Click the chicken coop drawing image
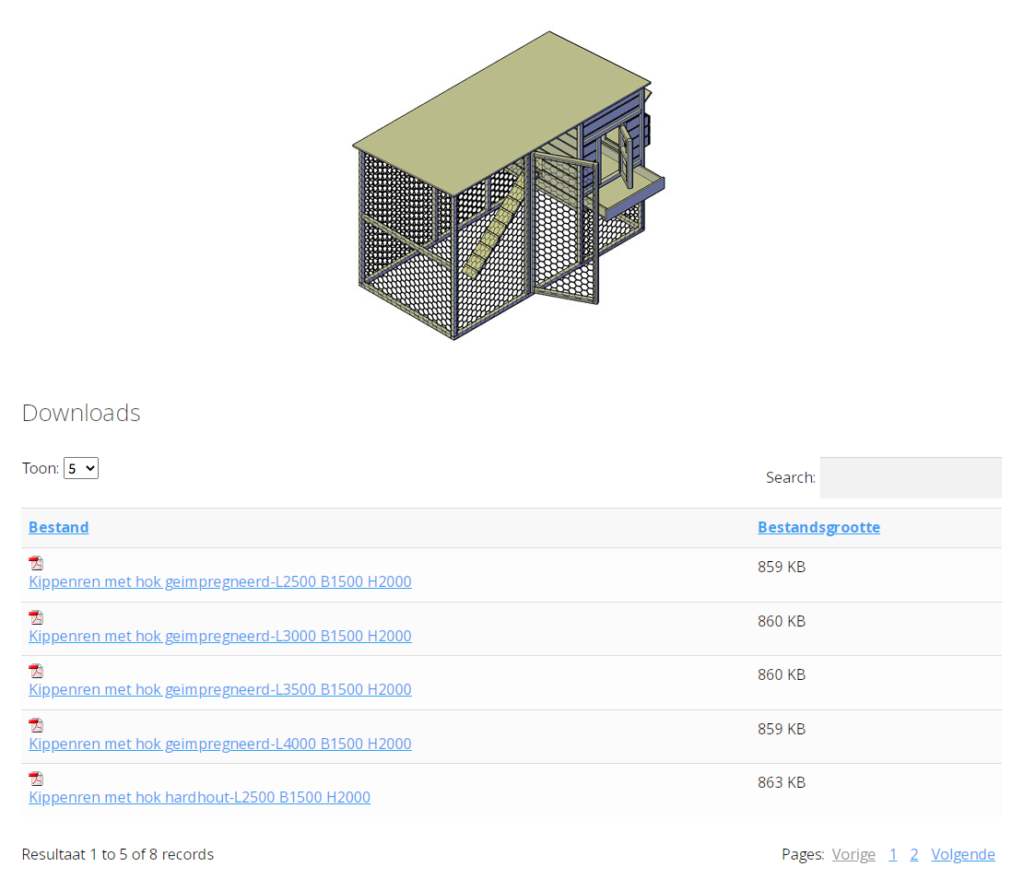The height and width of the screenshot is (879, 1024). pos(509,185)
